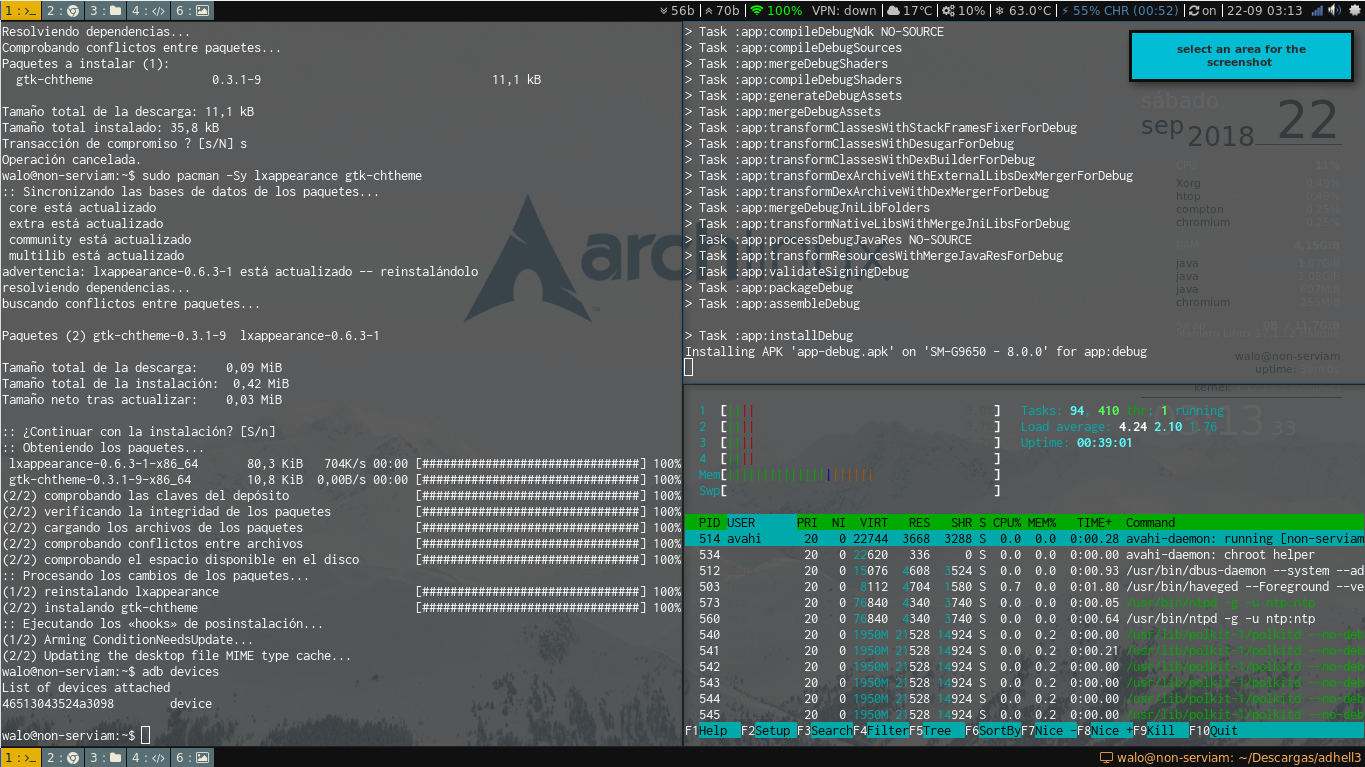The width and height of the screenshot is (1365, 767).
Task: Click the device ID 46513043524a3098
Action: click(58, 703)
